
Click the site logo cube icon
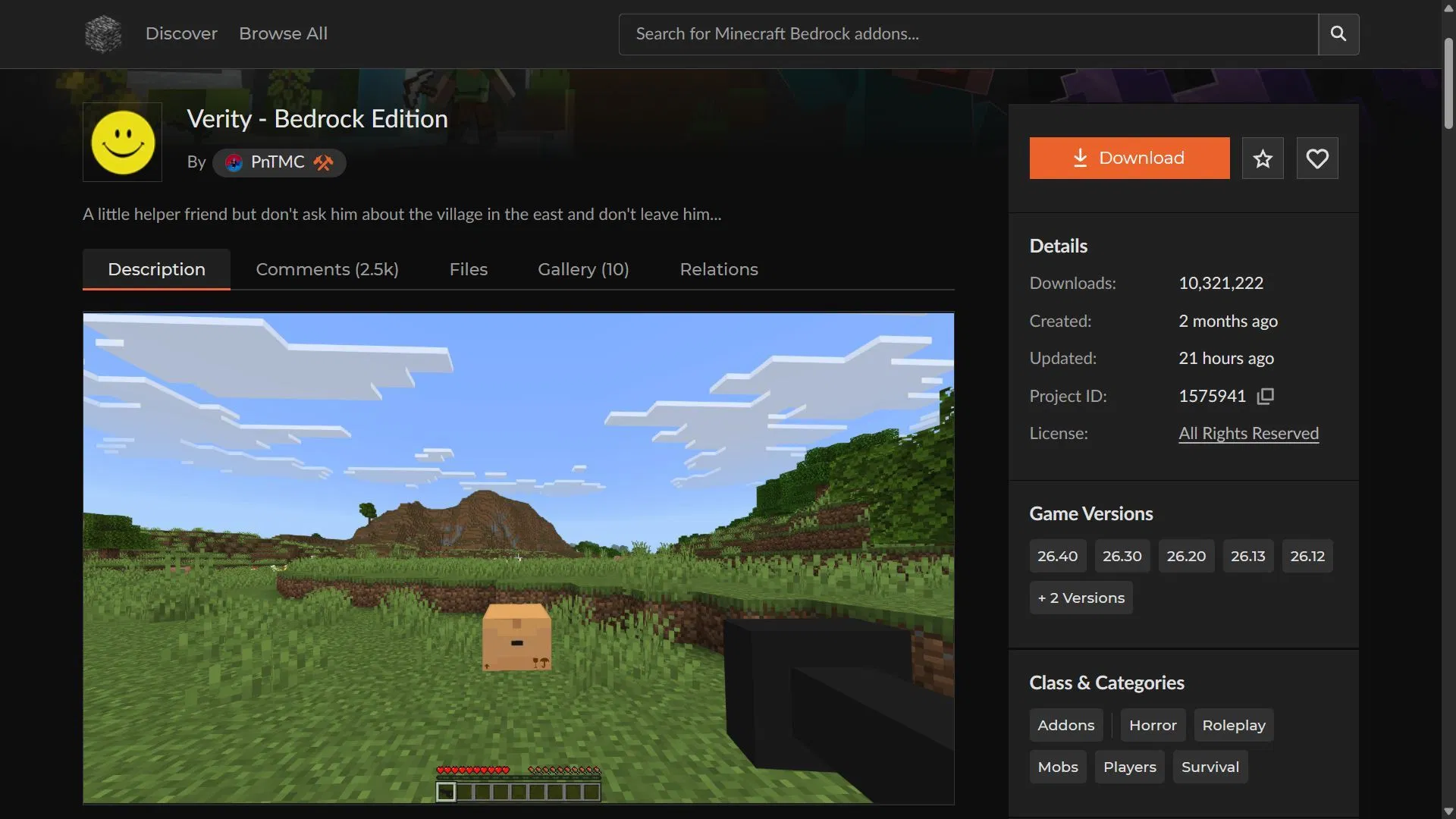(x=102, y=34)
